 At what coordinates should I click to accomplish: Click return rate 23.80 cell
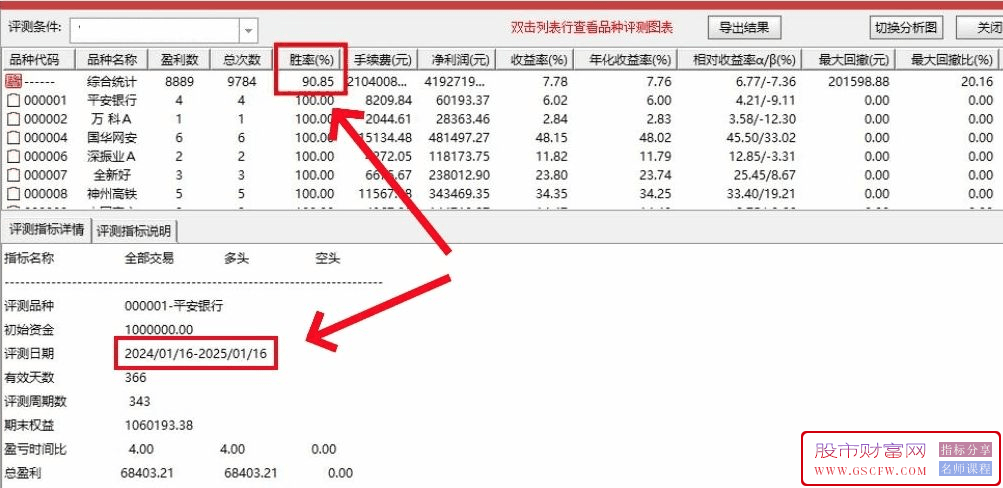(x=553, y=175)
